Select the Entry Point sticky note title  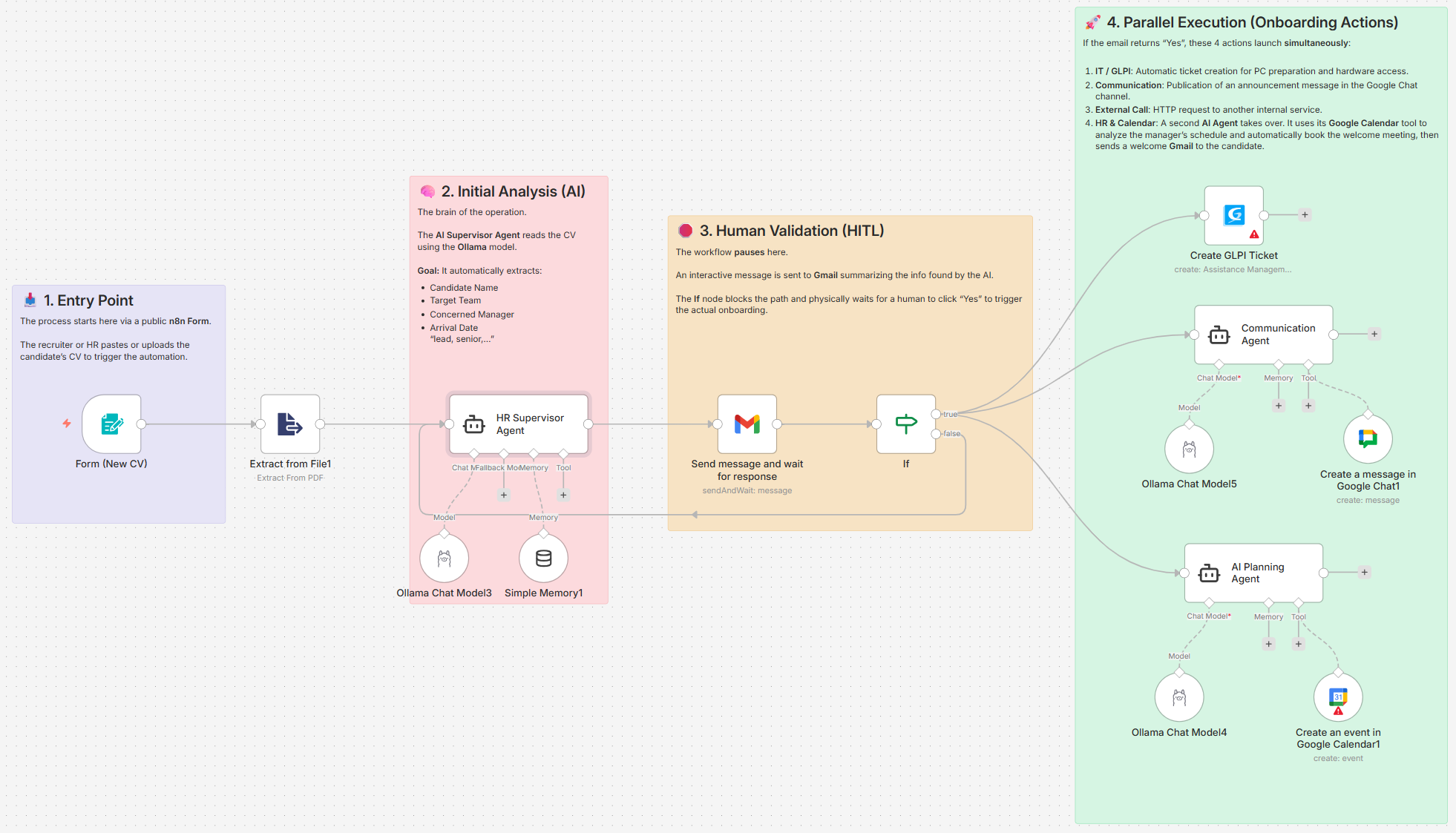88,300
